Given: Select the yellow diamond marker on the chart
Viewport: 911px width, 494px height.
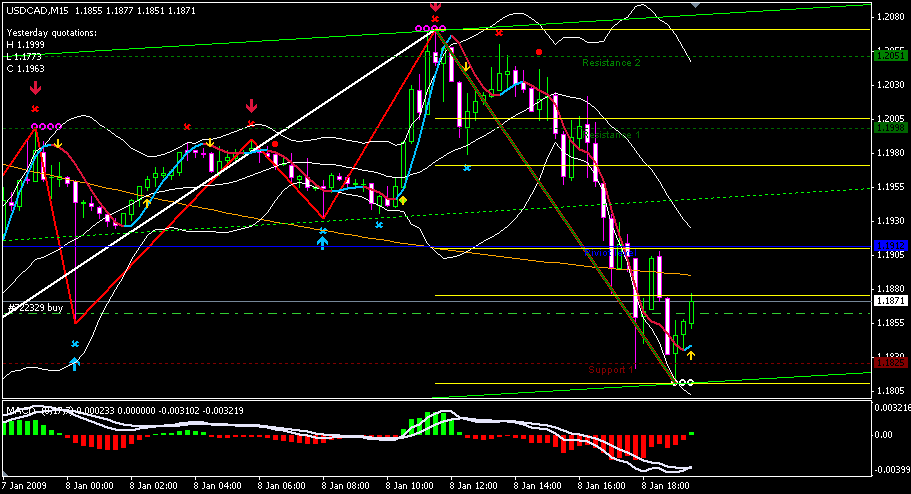Looking at the screenshot, I should tap(403, 201).
